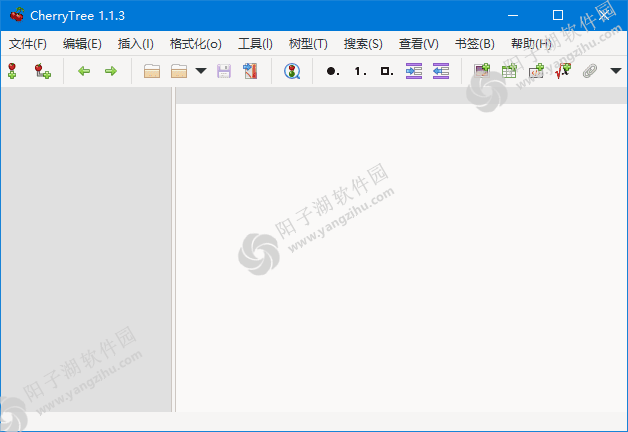Viewport: 628px width, 432px height.
Task: Open the 书签(B) menu
Action: click(475, 44)
